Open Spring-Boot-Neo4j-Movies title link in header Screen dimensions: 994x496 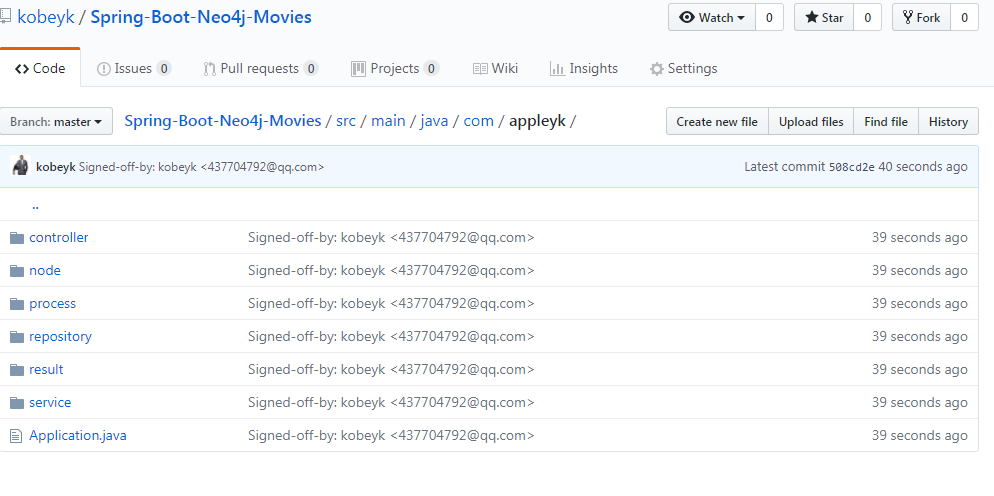201,16
